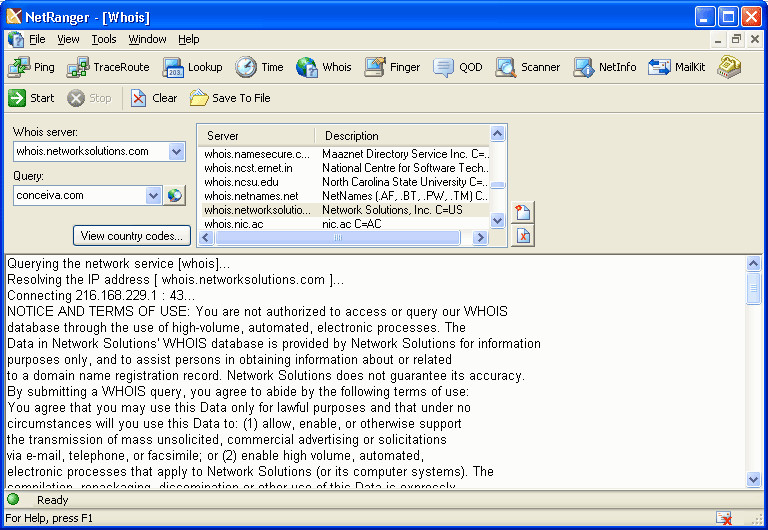Restore the inner Whois child window

point(736,39)
